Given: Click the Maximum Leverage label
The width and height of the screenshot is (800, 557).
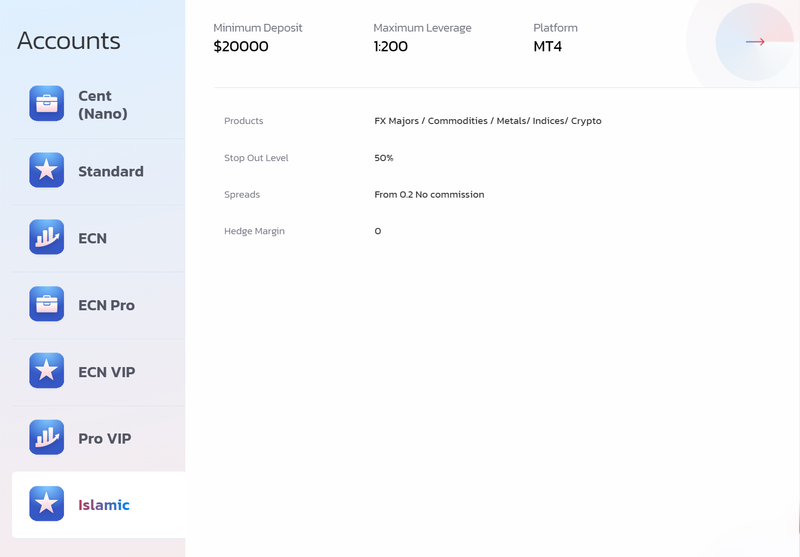Looking at the screenshot, I should click(422, 28).
